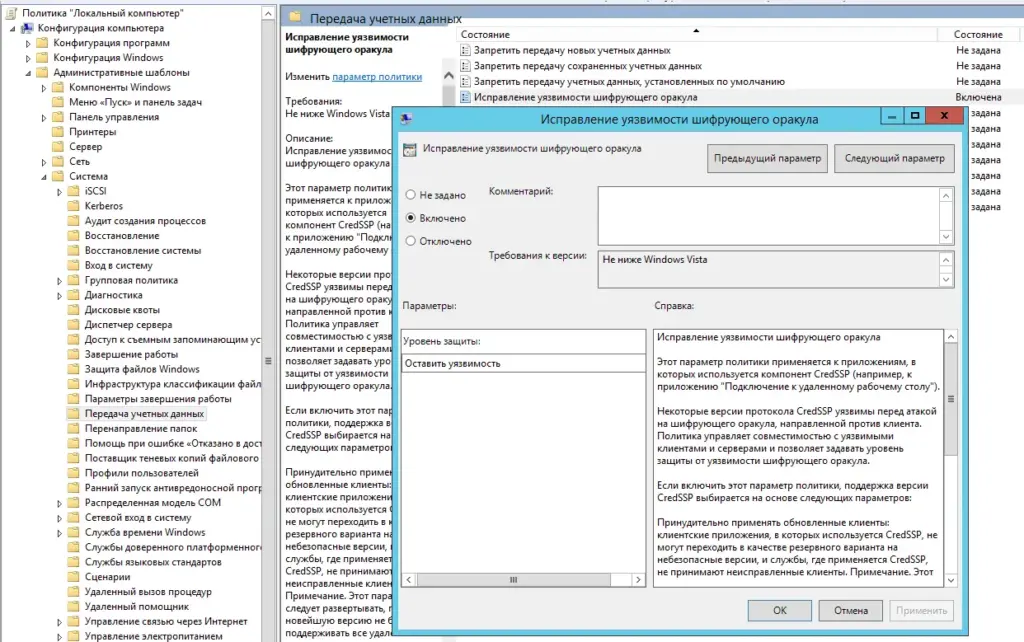1024x642 pixels.
Task: Click the Перенаправление папок folder icon
Action: pos(74,428)
